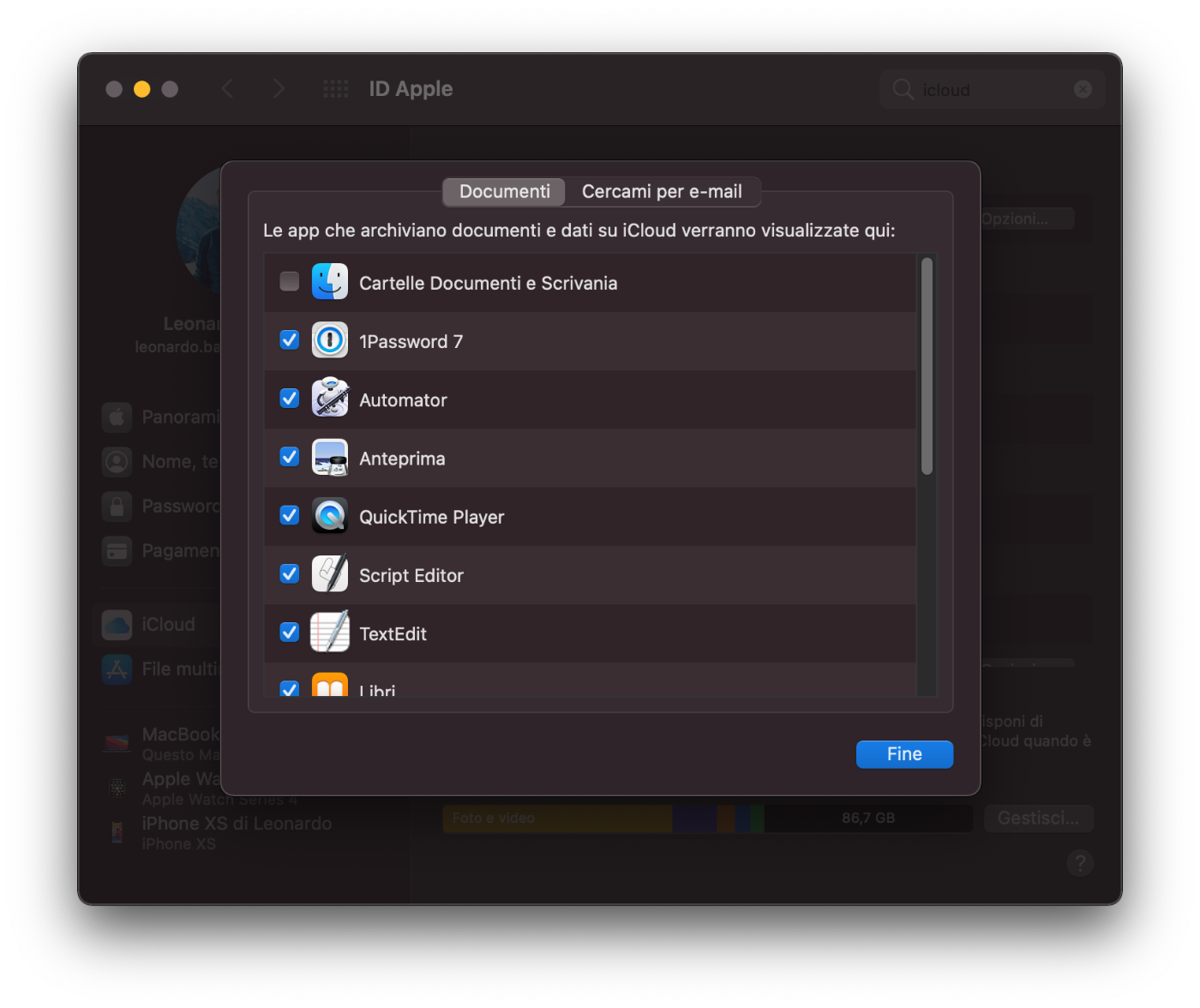This screenshot has height=1008, width=1200.
Task: Go back with the left arrow
Action: tap(227, 89)
